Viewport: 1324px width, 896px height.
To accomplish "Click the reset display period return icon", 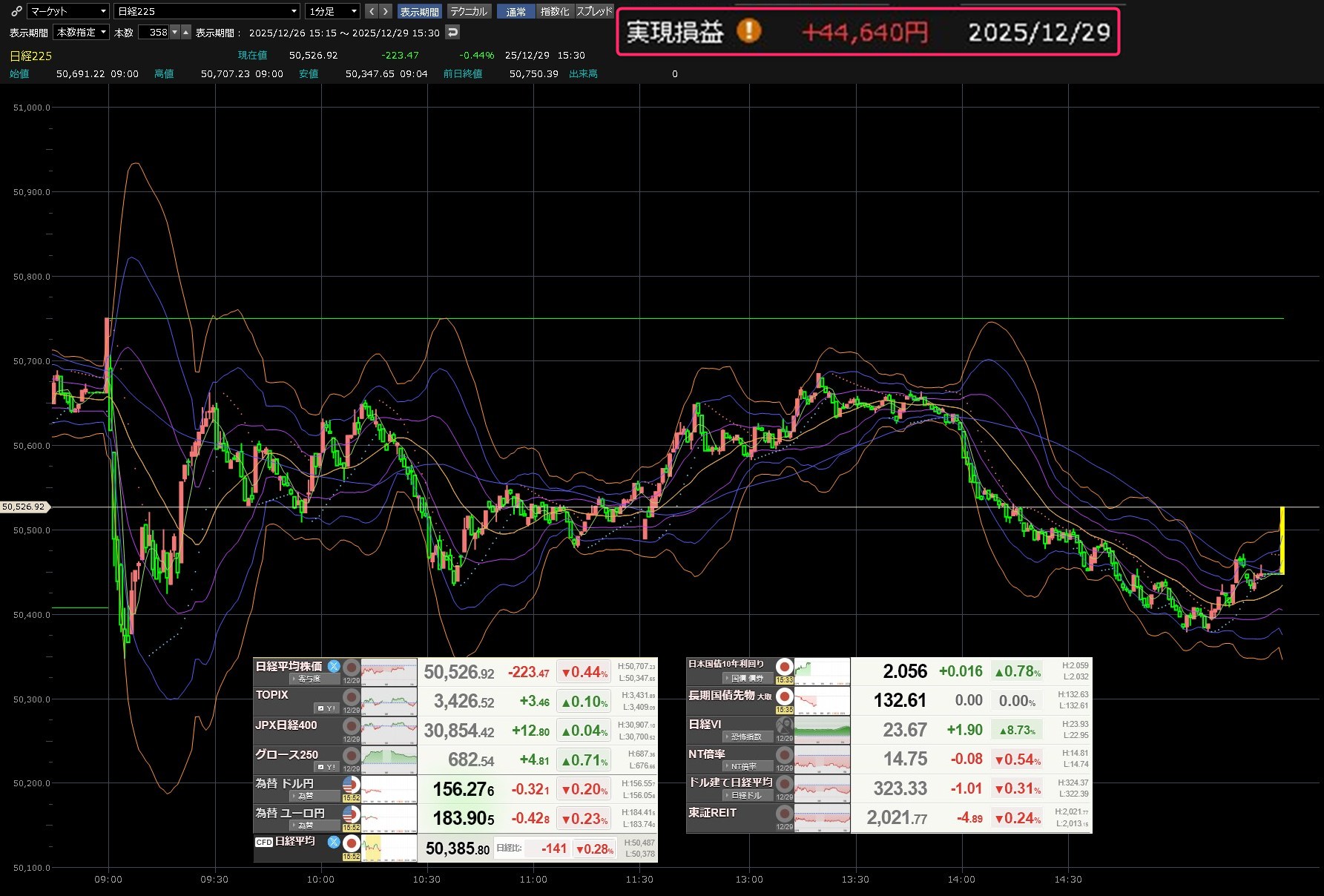I will pyautogui.click(x=452, y=32).
